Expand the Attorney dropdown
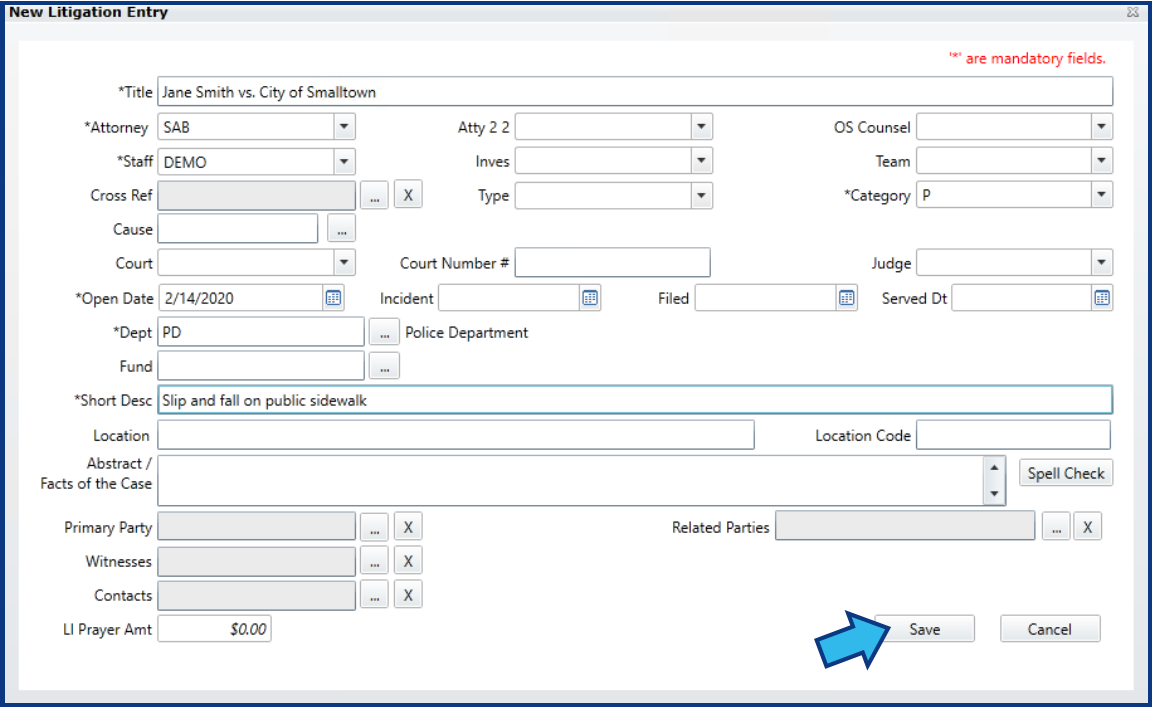Image resolution: width=1153 pixels, height=708 pixels. [343, 127]
